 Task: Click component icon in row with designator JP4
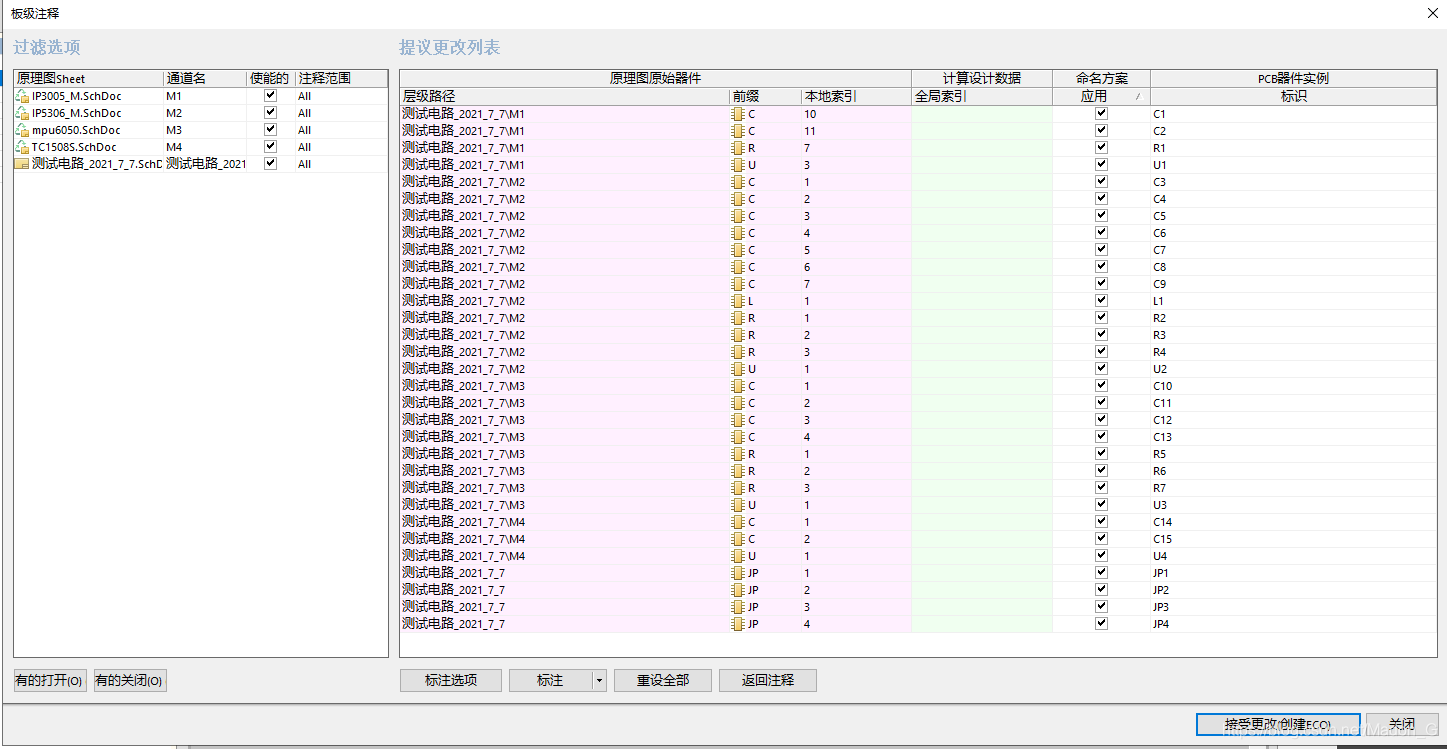click(x=739, y=624)
